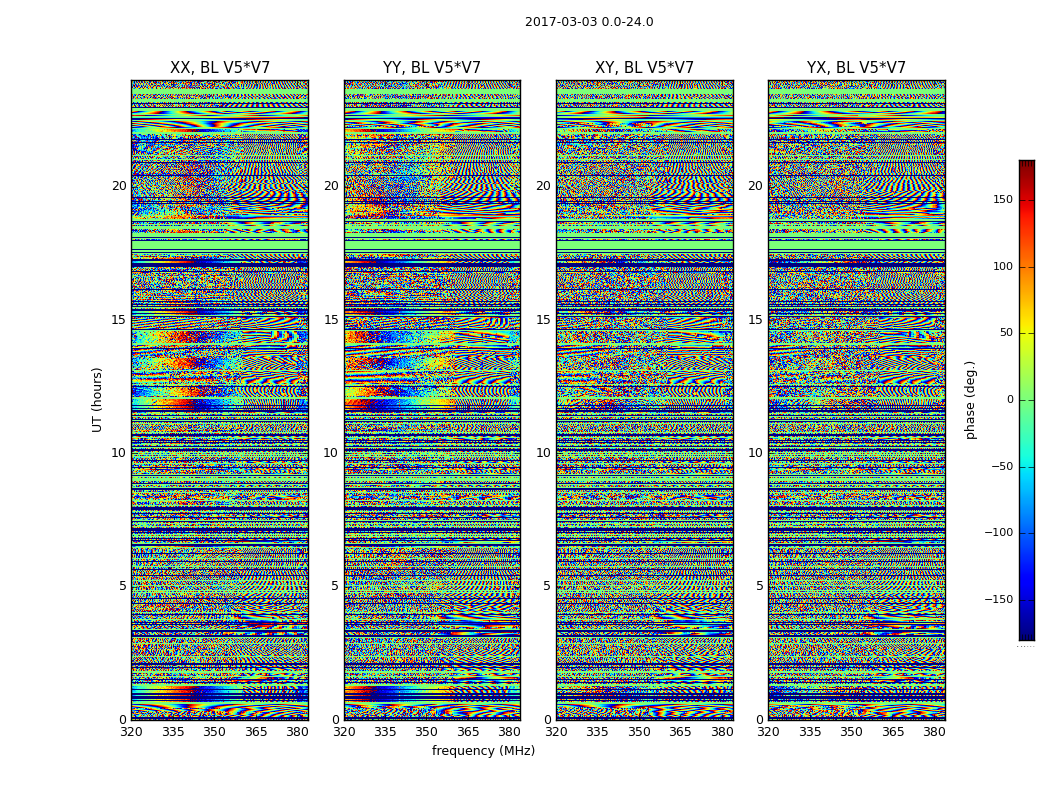Click inside the YX phase plot
The width and height of the screenshot is (1050, 800).
[856, 400]
